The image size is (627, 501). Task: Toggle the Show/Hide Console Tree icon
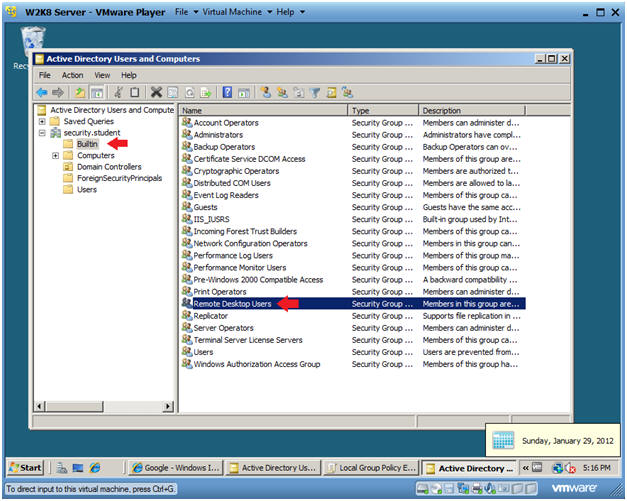pyautogui.click(x=97, y=93)
